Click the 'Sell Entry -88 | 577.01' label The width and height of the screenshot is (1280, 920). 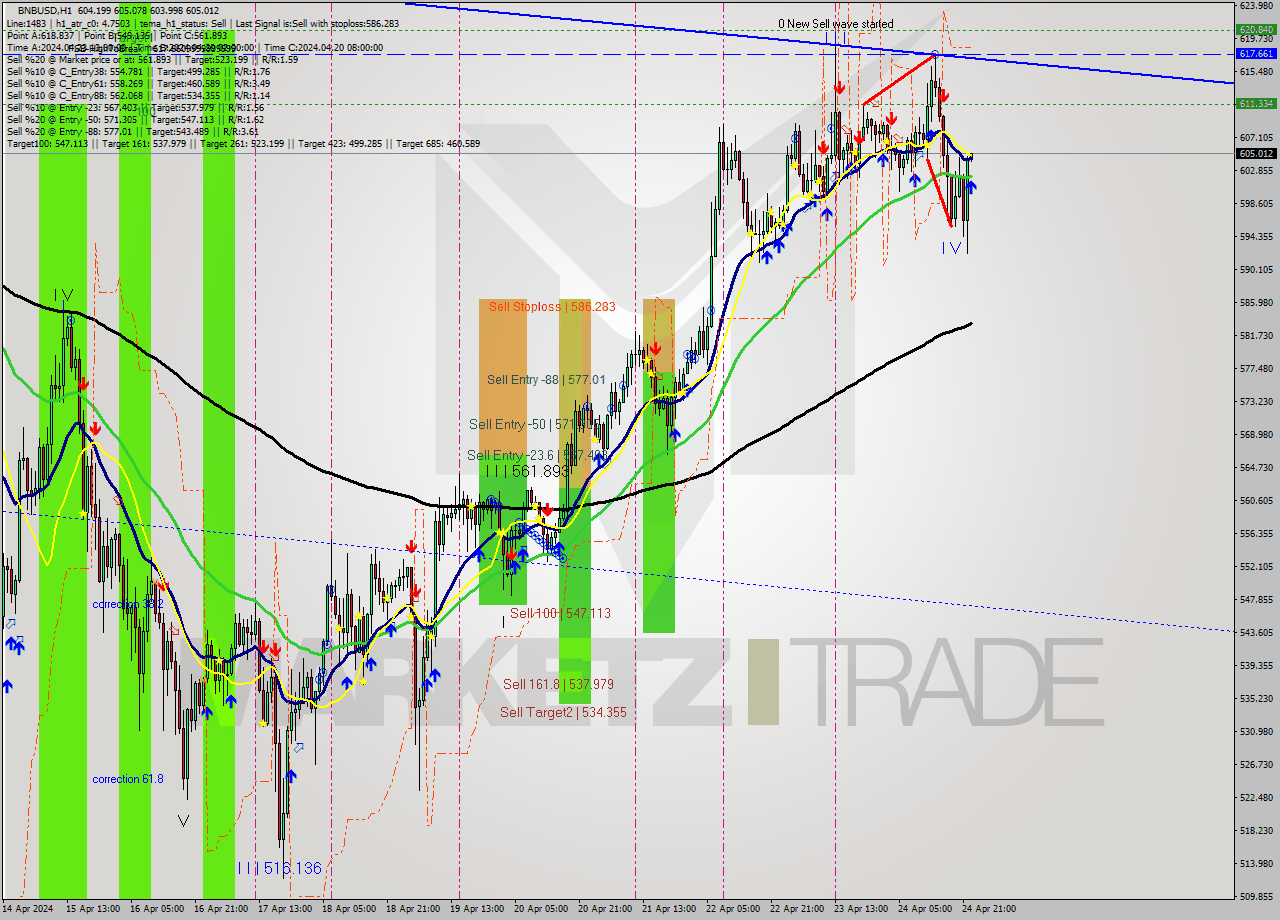[x=546, y=380]
